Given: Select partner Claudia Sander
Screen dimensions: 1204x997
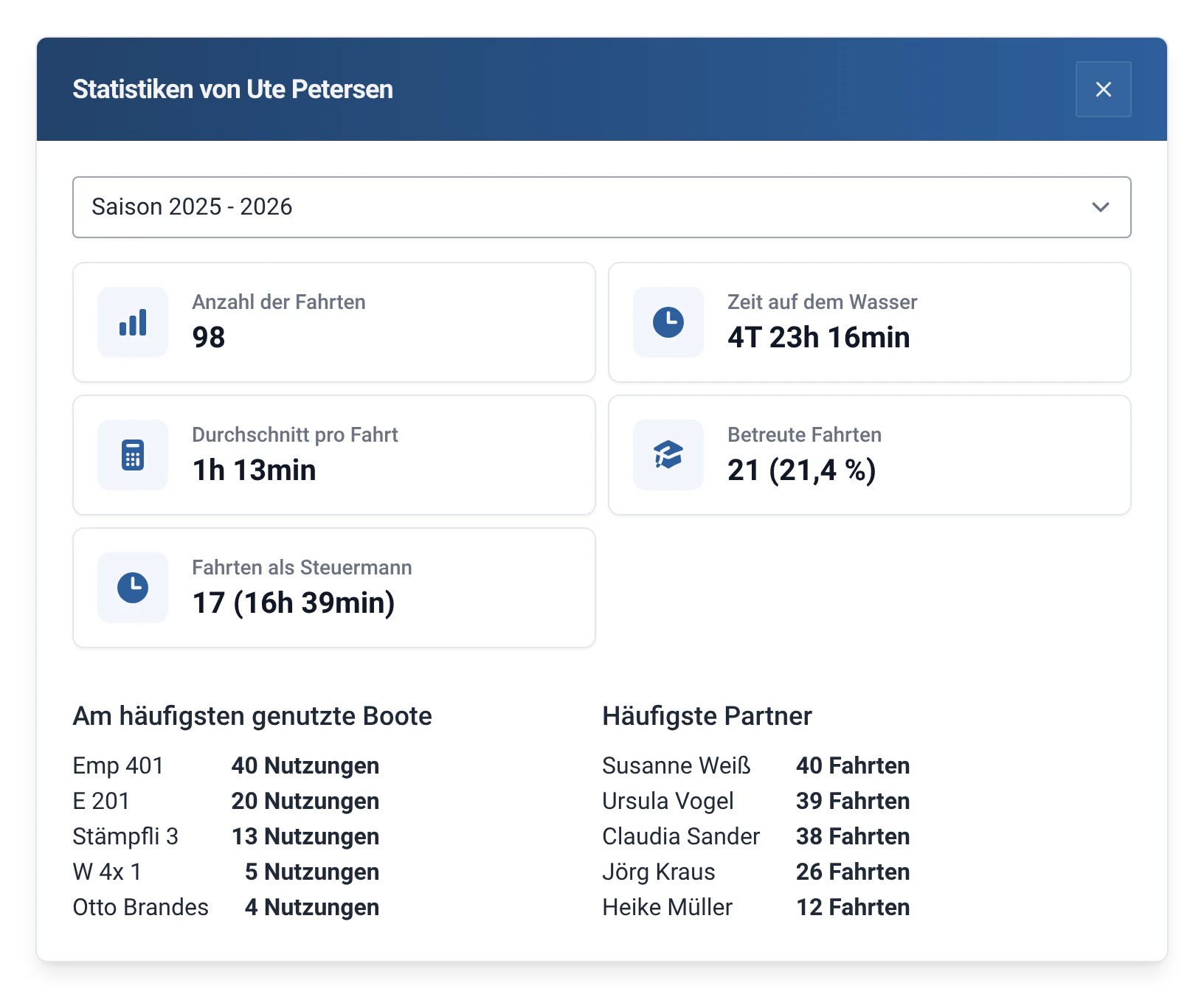Looking at the screenshot, I should click(x=681, y=836).
